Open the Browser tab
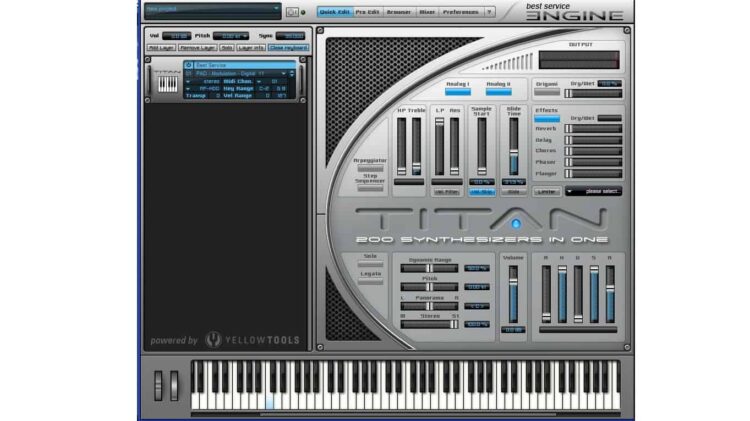750x421 pixels. (399, 12)
